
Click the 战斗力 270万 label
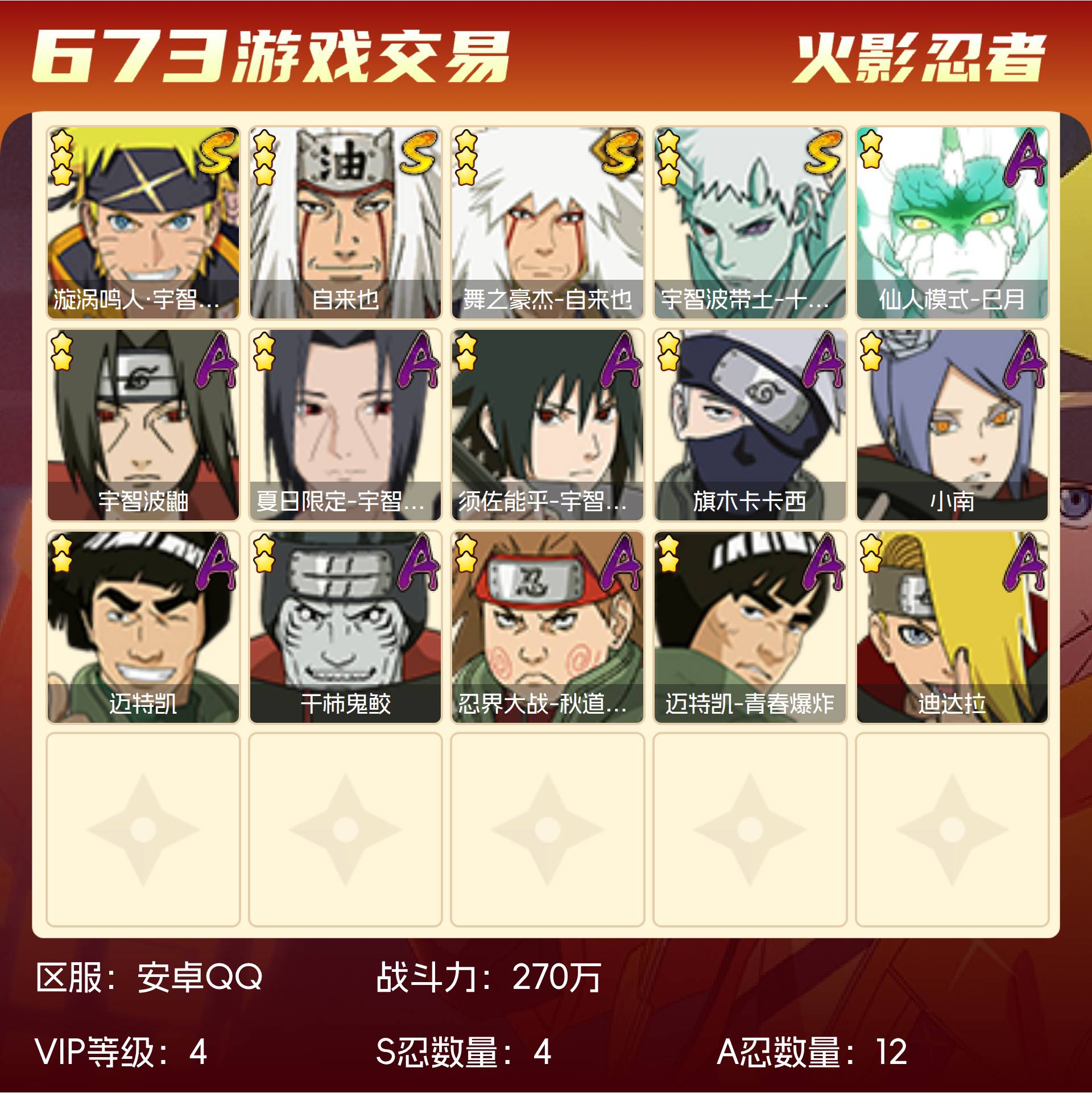pos(489,978)
